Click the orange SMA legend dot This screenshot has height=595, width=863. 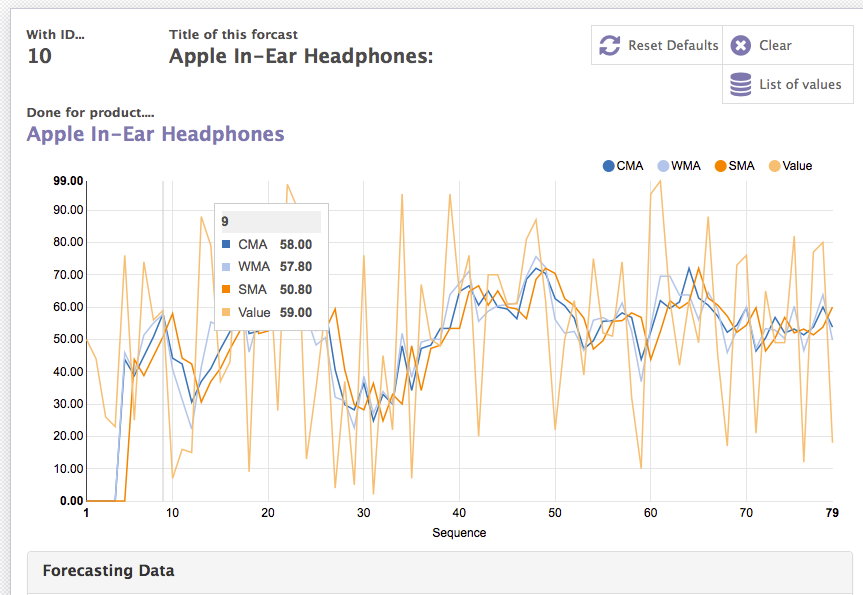click(x=719, y=166)
